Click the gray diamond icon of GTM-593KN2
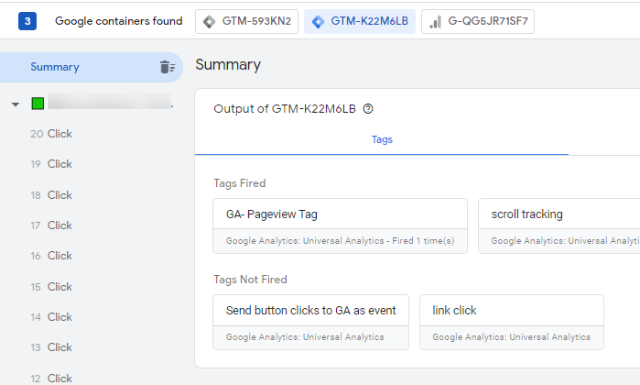 (x=209, y=22)
